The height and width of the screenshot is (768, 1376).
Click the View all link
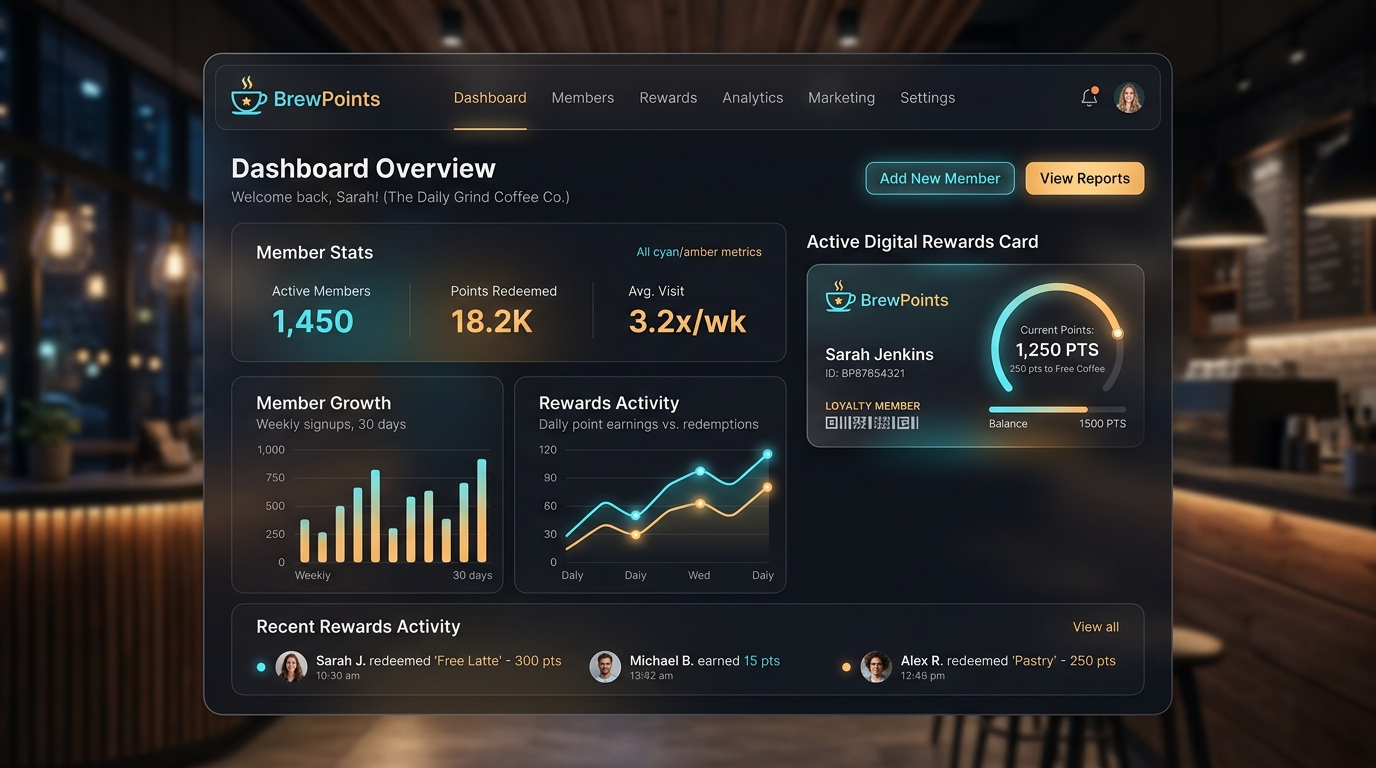point(1096,627)
